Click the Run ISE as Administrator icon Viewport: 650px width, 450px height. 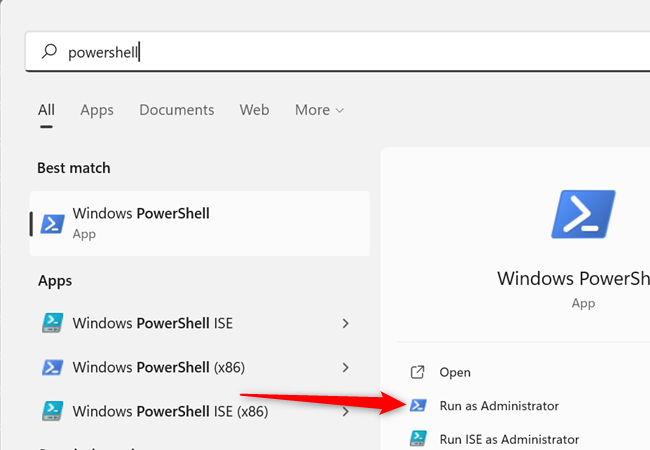tap(418, 438)
